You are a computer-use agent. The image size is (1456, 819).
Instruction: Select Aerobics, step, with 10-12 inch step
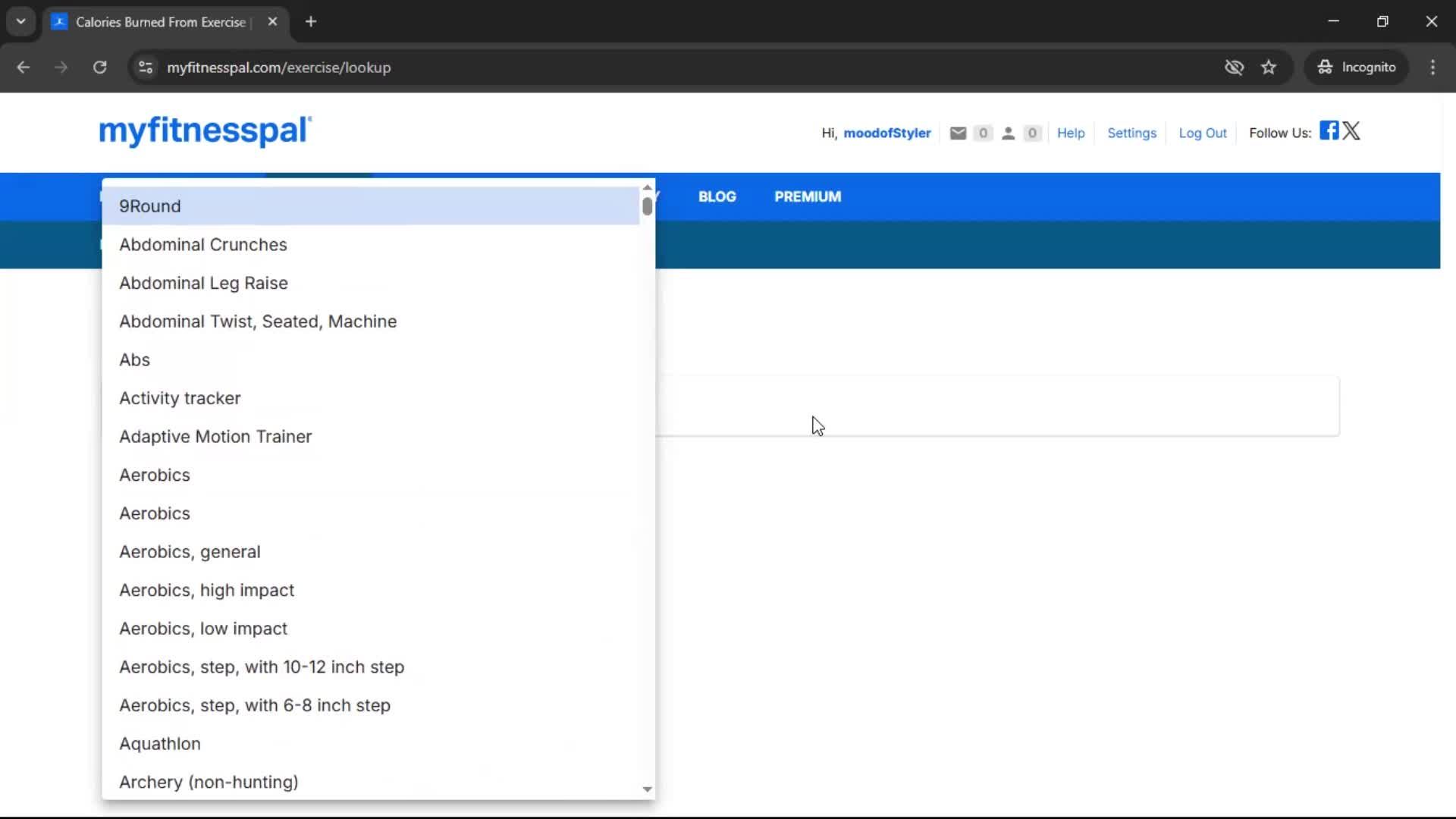pyautogui.click(x=371, y=667)
